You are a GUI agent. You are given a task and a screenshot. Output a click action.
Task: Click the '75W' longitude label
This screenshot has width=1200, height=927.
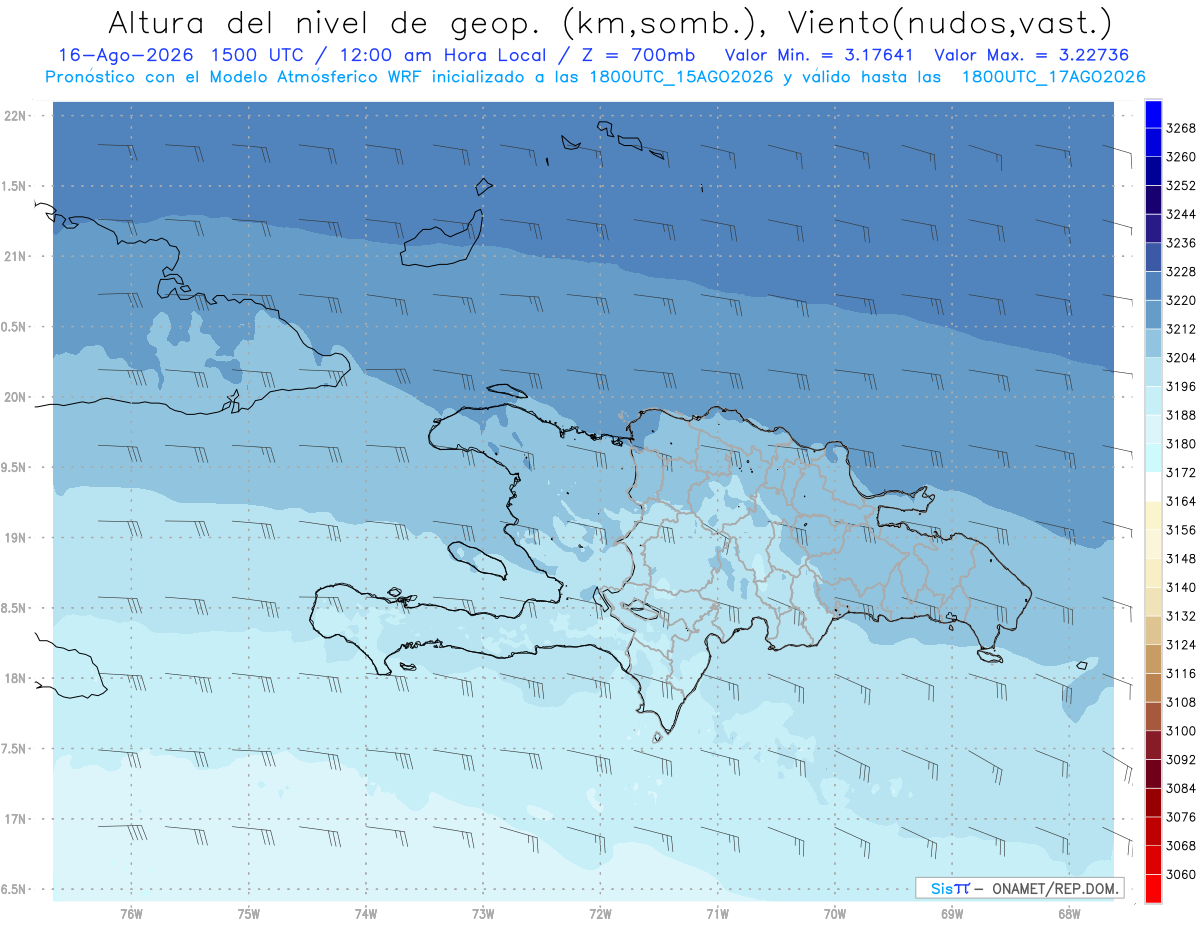tap(249, 913)
